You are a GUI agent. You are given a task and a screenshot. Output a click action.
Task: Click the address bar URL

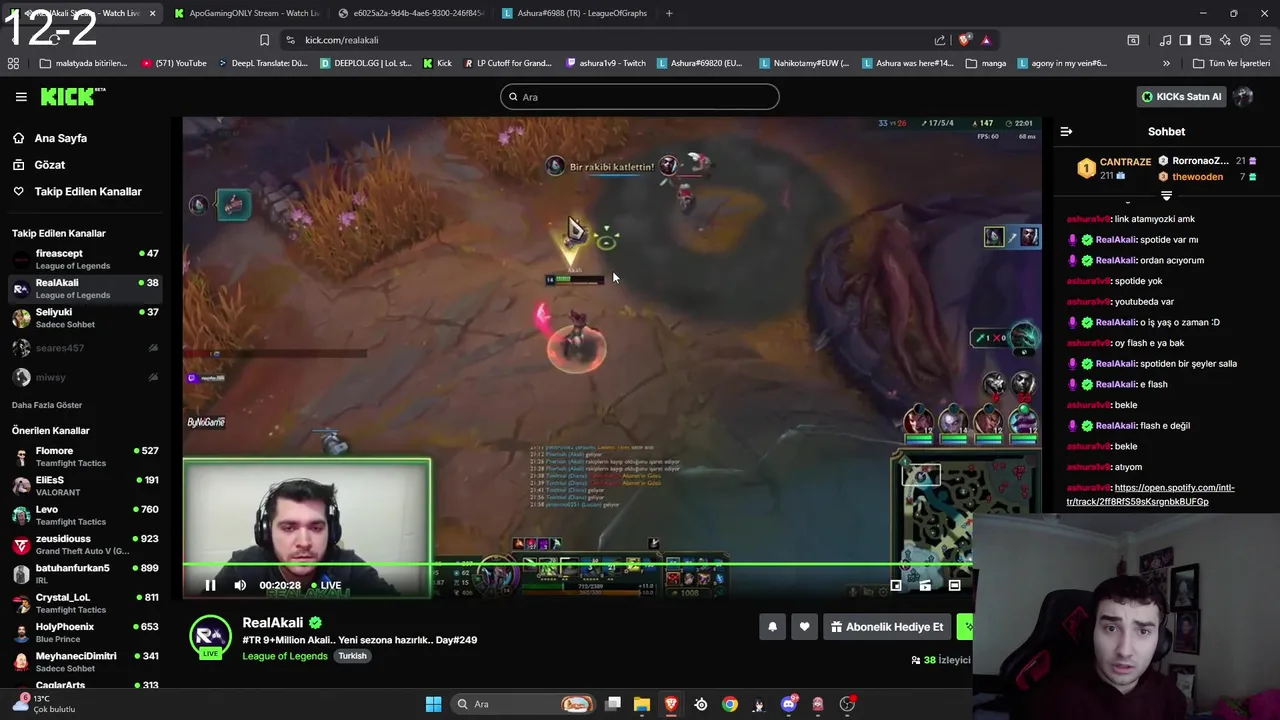tap(342, 40)
